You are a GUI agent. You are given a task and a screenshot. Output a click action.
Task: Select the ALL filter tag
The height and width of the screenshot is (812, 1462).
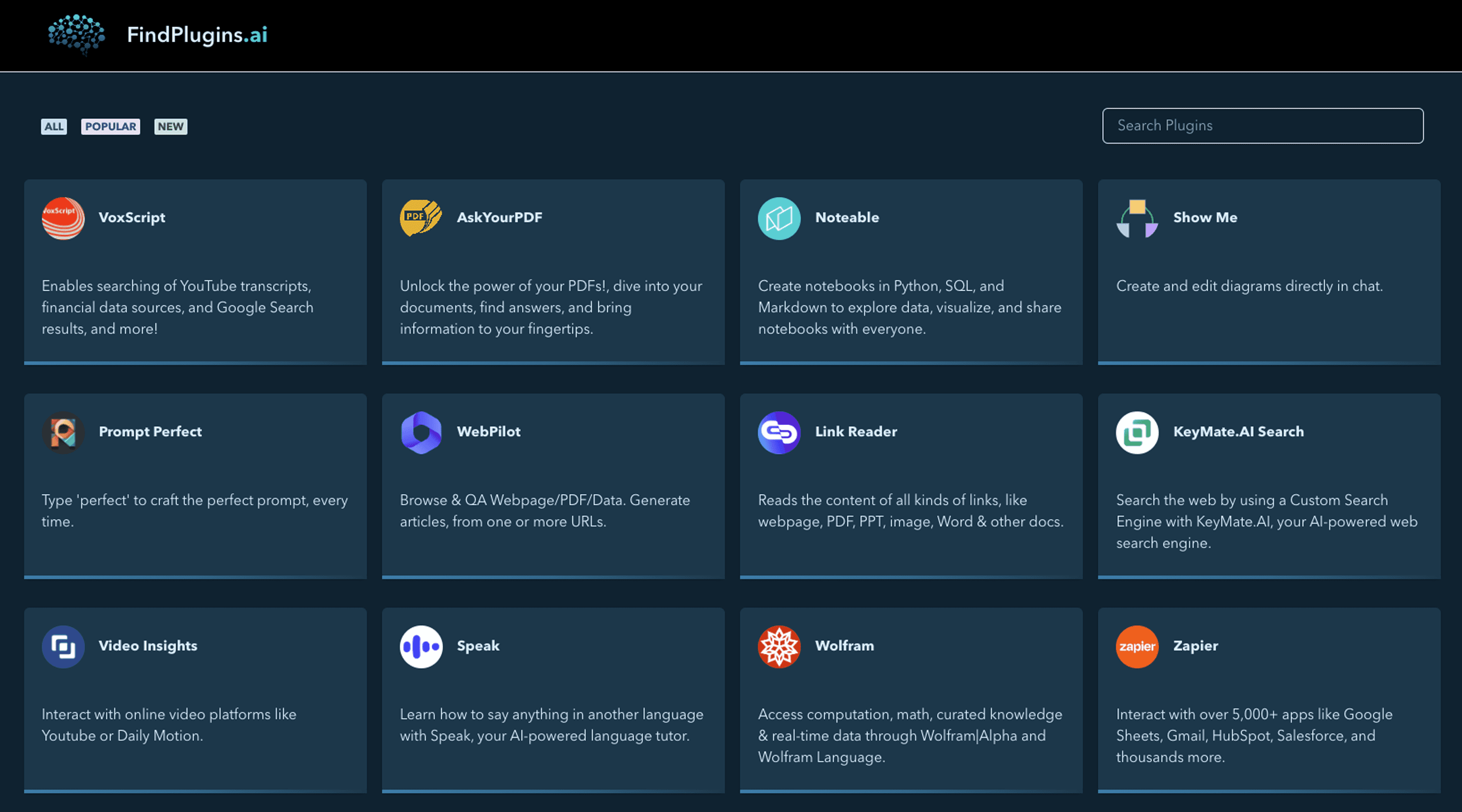54,126
